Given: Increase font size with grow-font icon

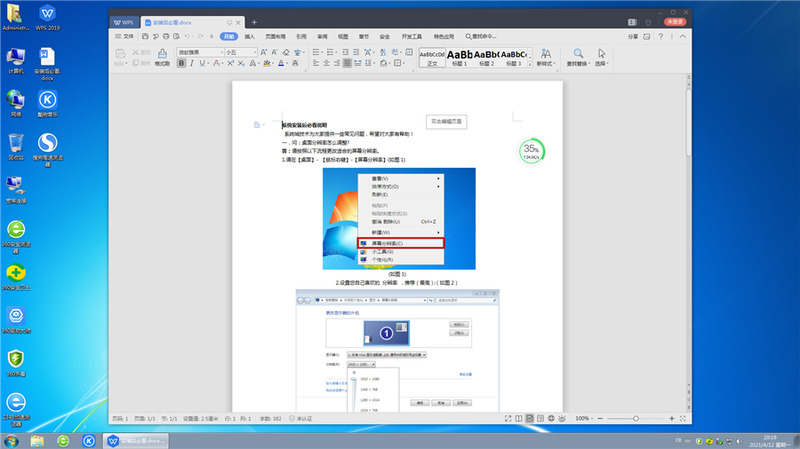Looking at the screenshot, I should [x=264, y=52].
